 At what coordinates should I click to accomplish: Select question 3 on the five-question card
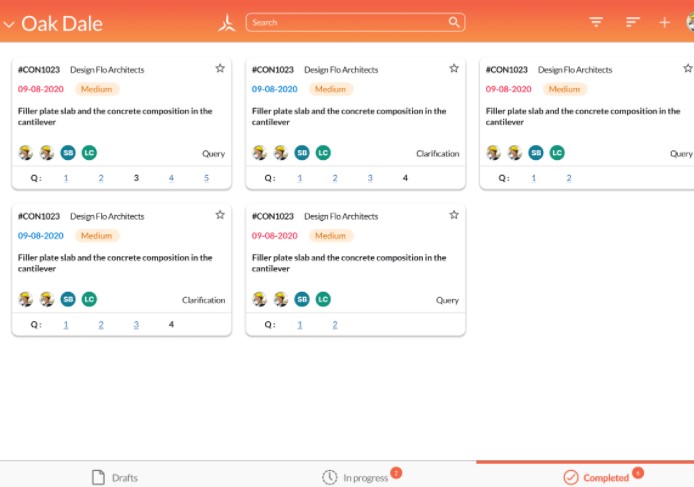click(136, 178)
